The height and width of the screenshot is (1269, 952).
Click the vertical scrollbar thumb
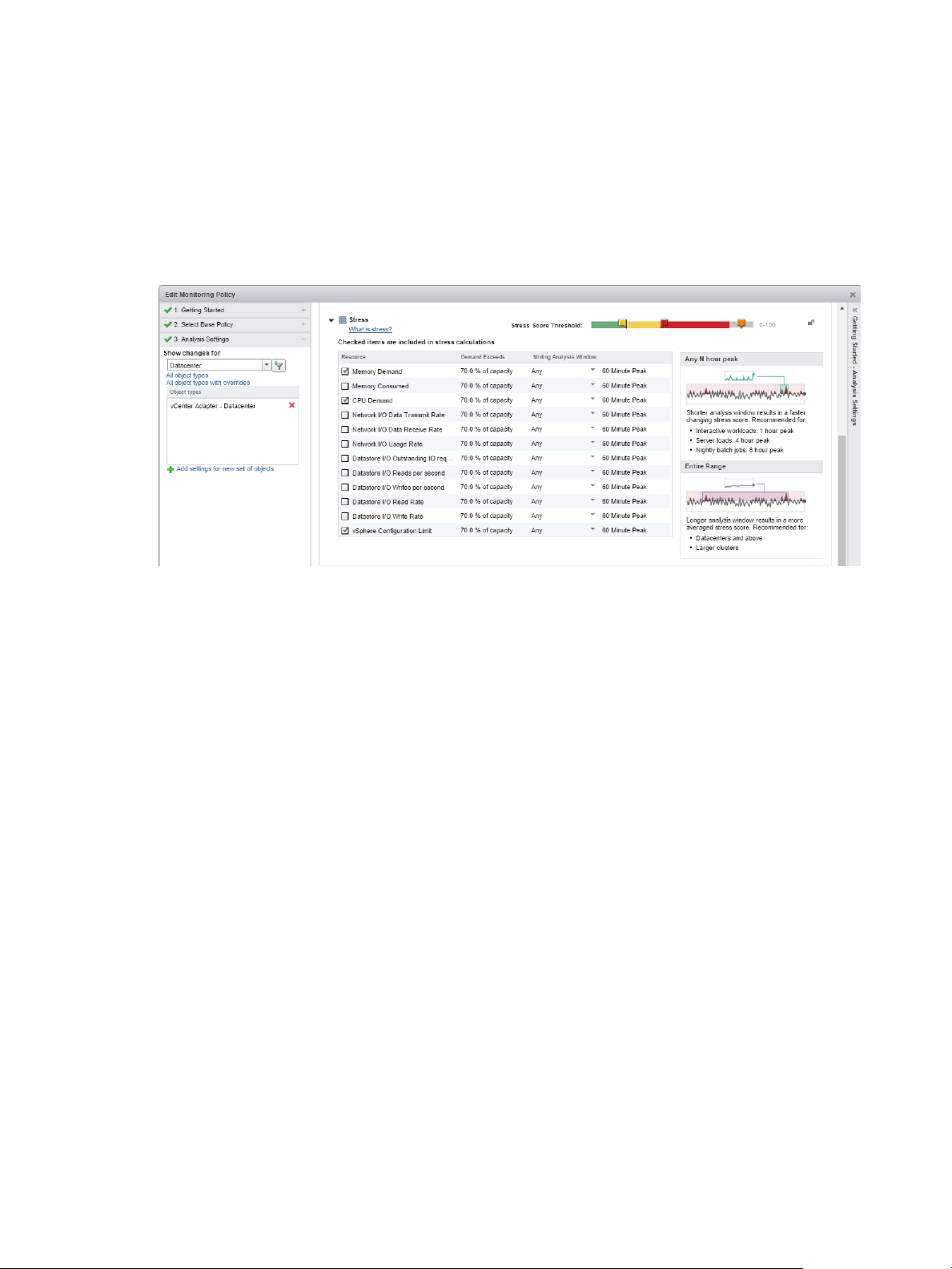[x=842, y=500]
